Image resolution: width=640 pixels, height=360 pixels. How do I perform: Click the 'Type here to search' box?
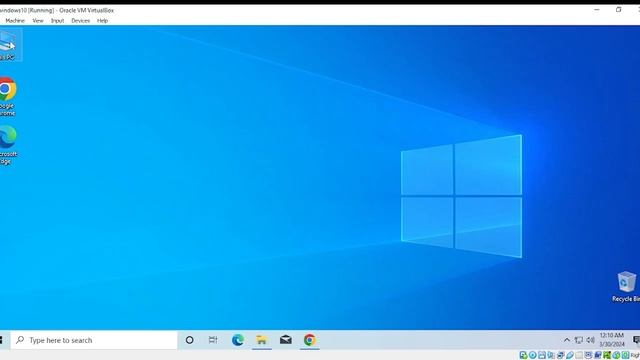pos(94,340)
